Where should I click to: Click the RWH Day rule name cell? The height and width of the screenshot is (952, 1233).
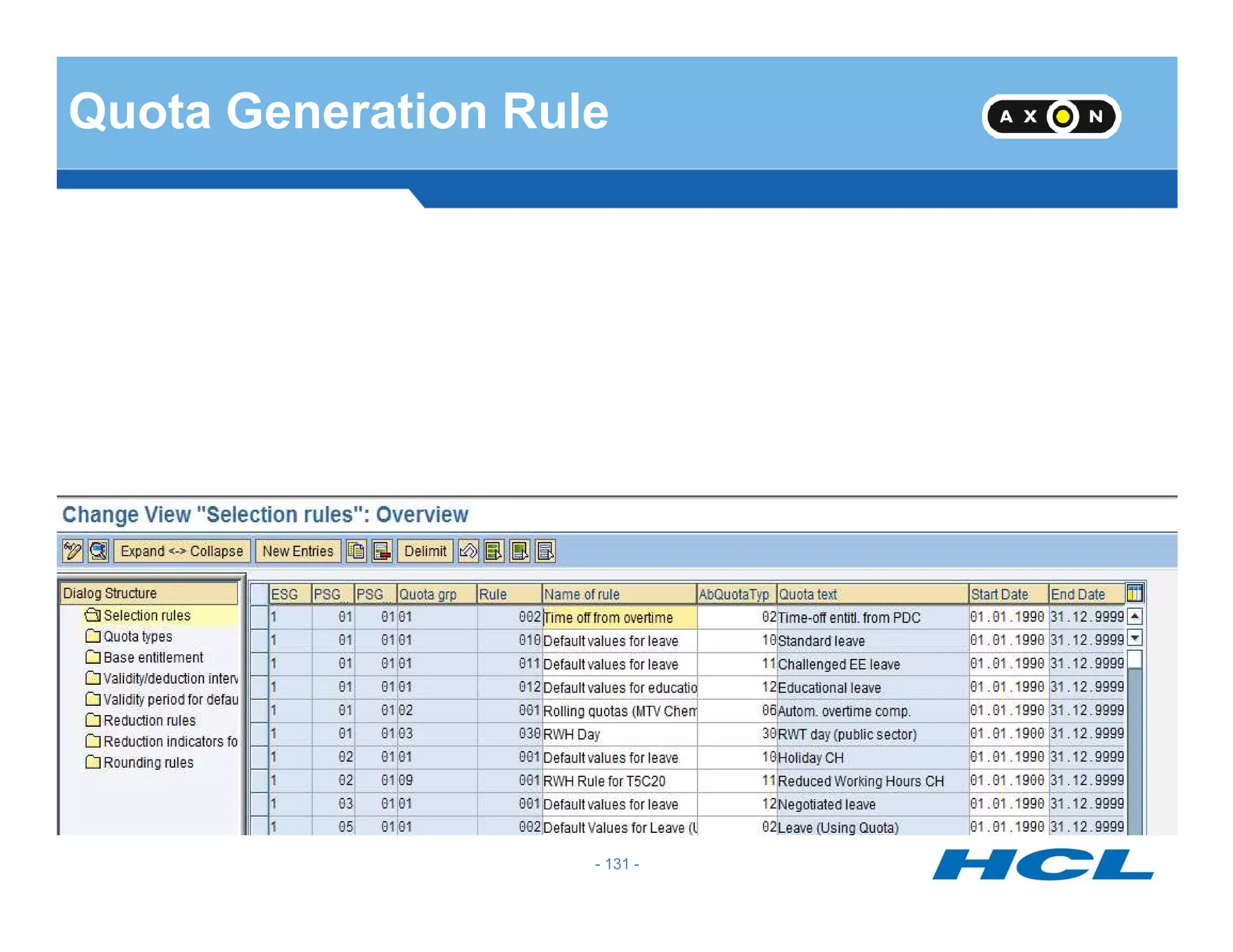(x=620, y=734)
